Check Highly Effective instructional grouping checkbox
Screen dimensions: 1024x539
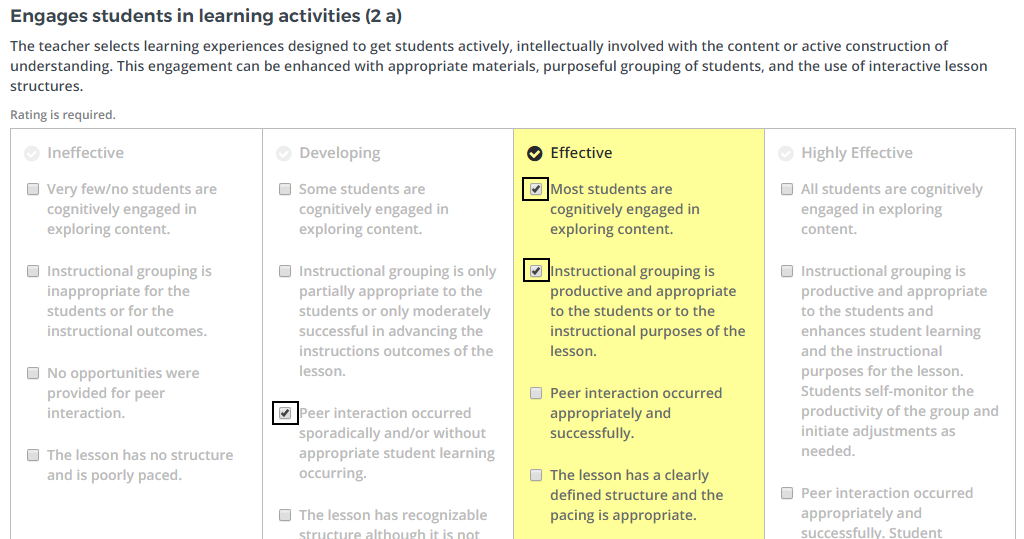click(x=787, y=271)
